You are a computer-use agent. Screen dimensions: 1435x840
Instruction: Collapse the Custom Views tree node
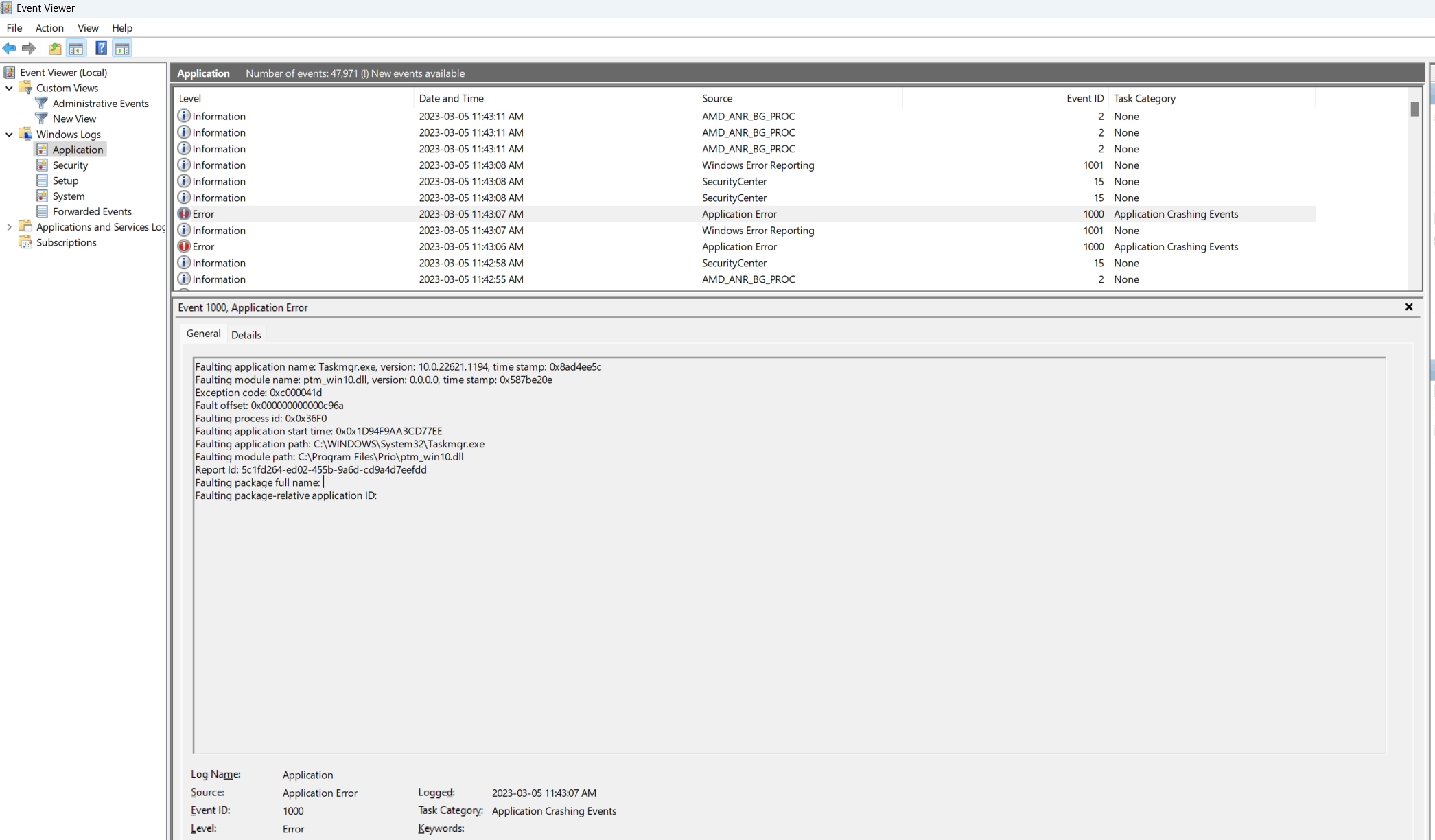click(9, 89)
